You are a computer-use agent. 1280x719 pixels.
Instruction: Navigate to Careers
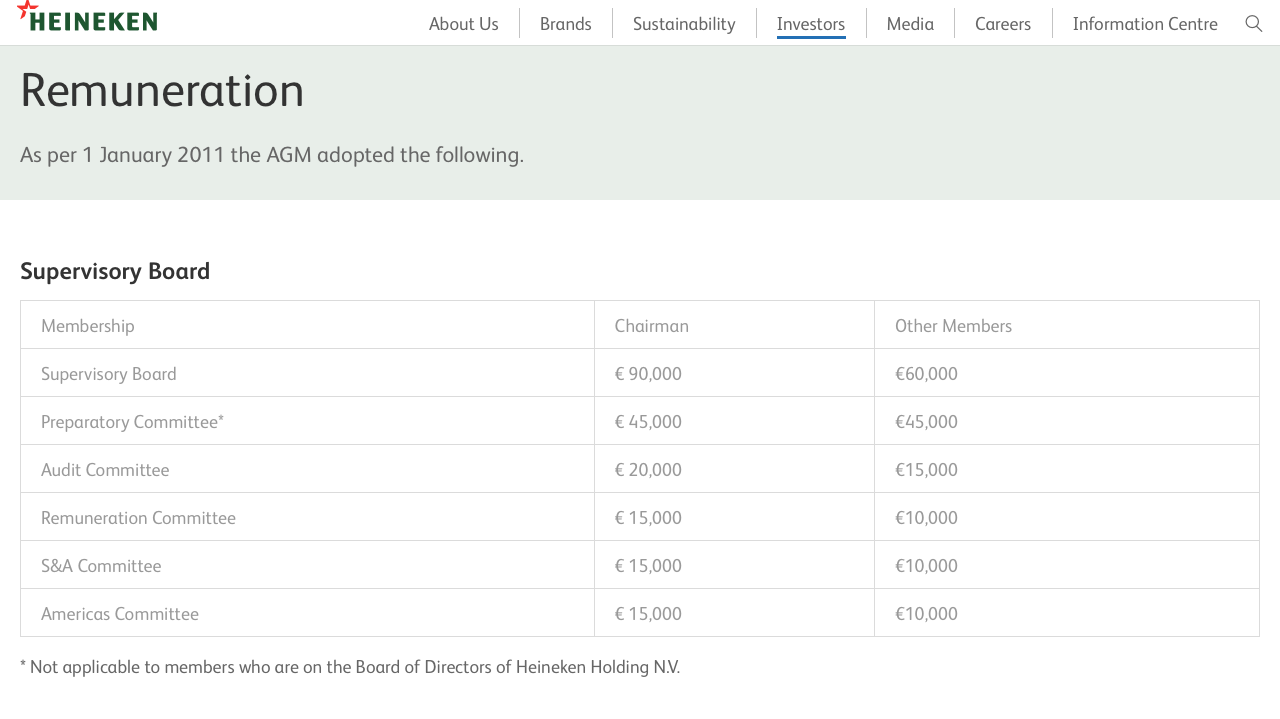click(x=1003, y=24)
